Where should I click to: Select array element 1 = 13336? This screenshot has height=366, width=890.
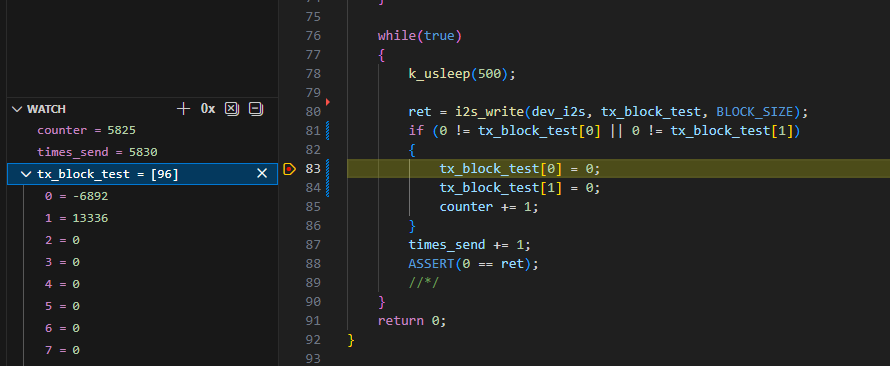[x=142, y=218]
